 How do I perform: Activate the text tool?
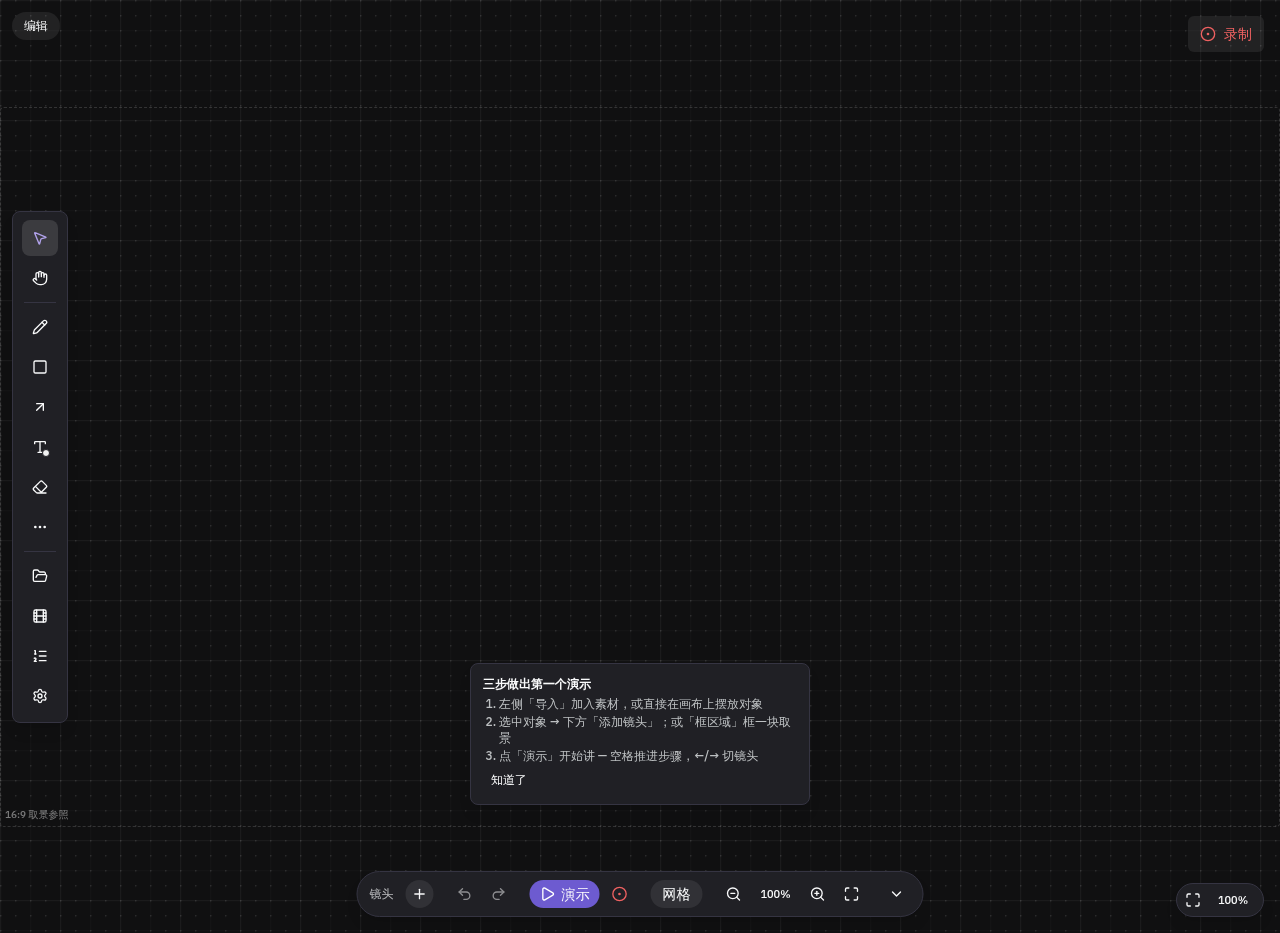click(x=40, y=447)
